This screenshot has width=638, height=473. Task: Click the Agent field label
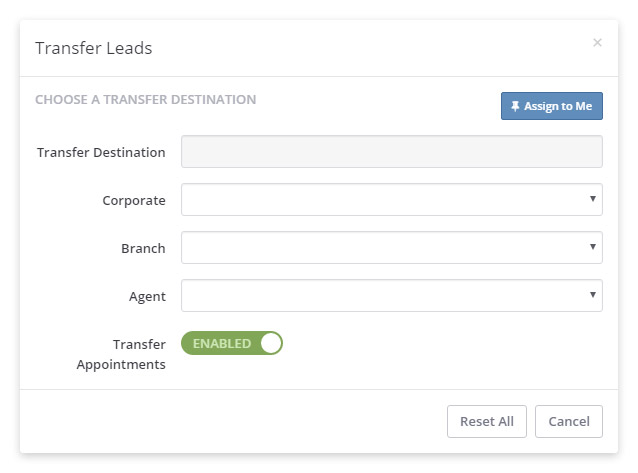tap(147, 296)
